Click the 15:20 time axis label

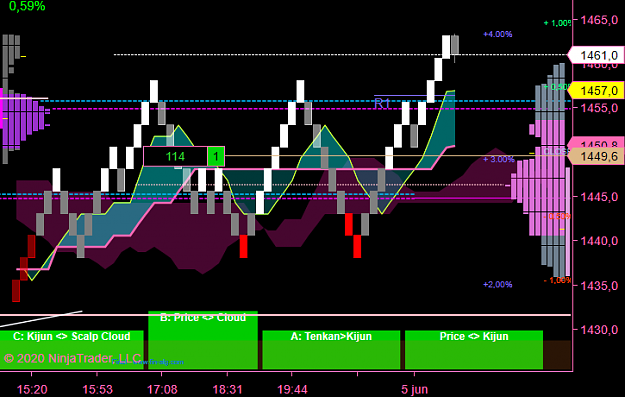pyautogui.click(x=32, y=389)
